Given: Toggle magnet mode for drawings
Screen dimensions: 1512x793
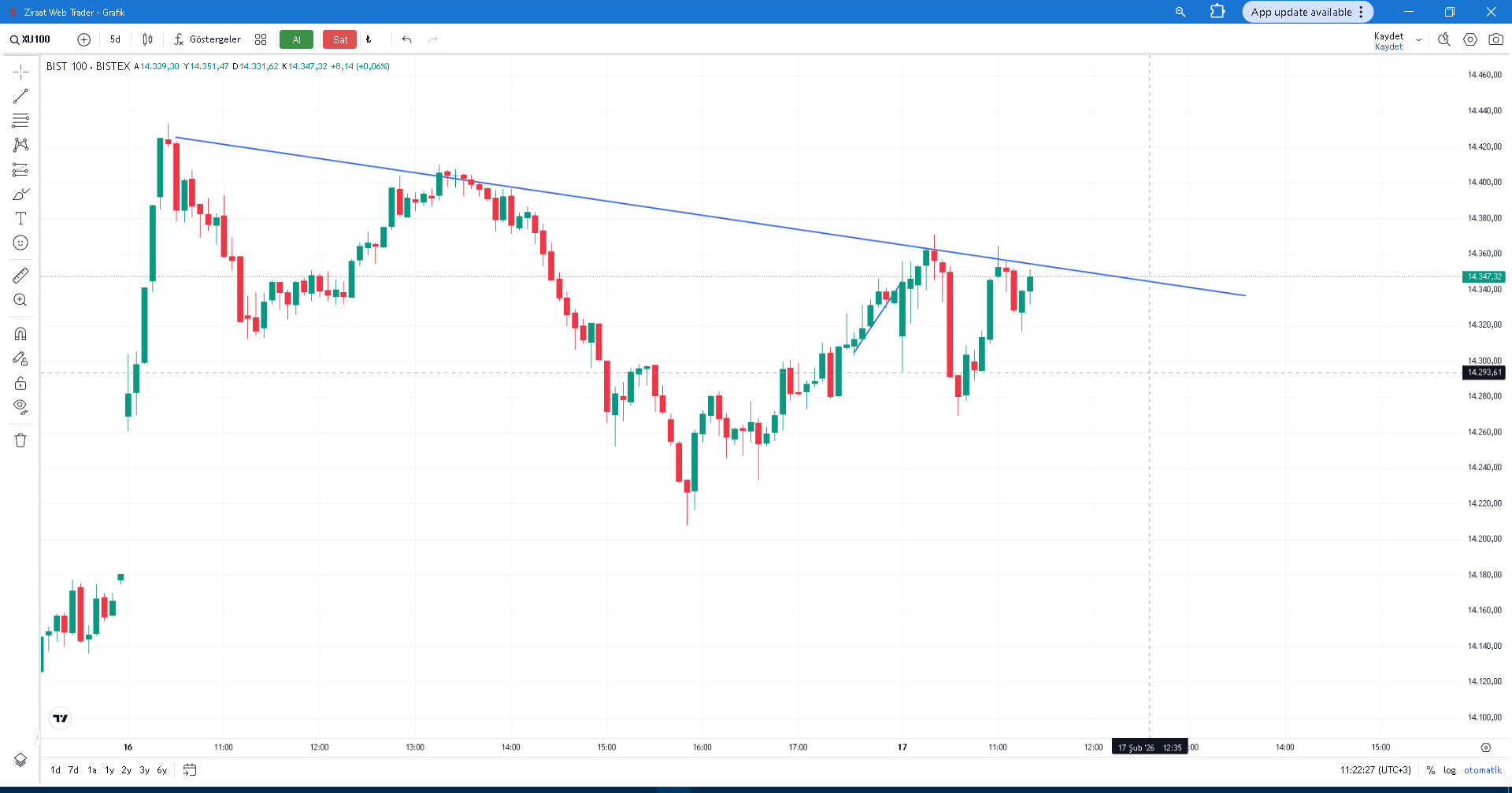Looking at the screenshot, I should tap(20, 334).
